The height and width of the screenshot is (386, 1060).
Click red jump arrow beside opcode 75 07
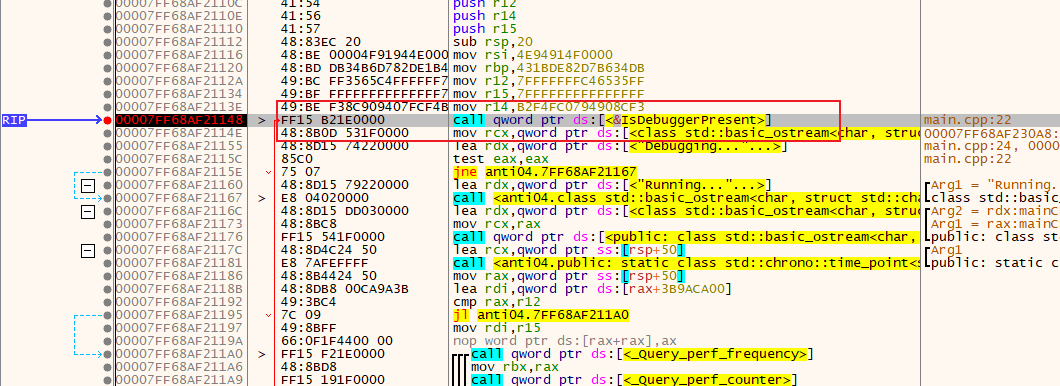point(270,172)
